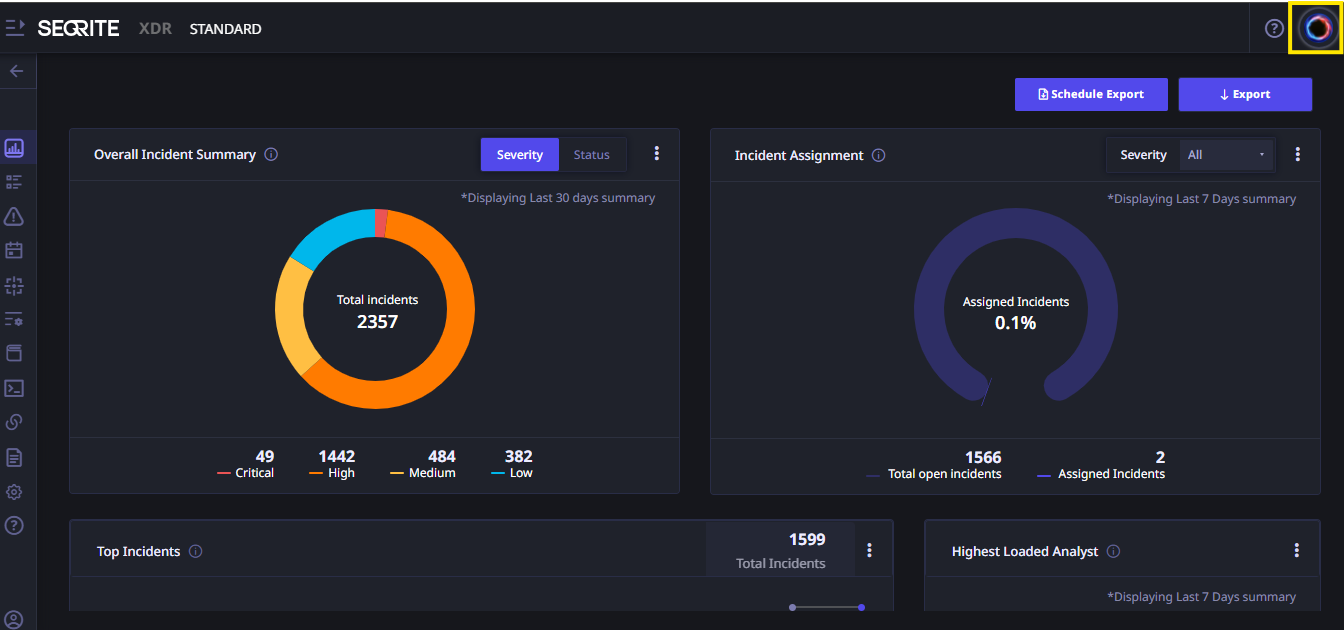Open the calendar icon in the sidebar
Viewport: 1344px width, 630px height.
coord(14,250)
